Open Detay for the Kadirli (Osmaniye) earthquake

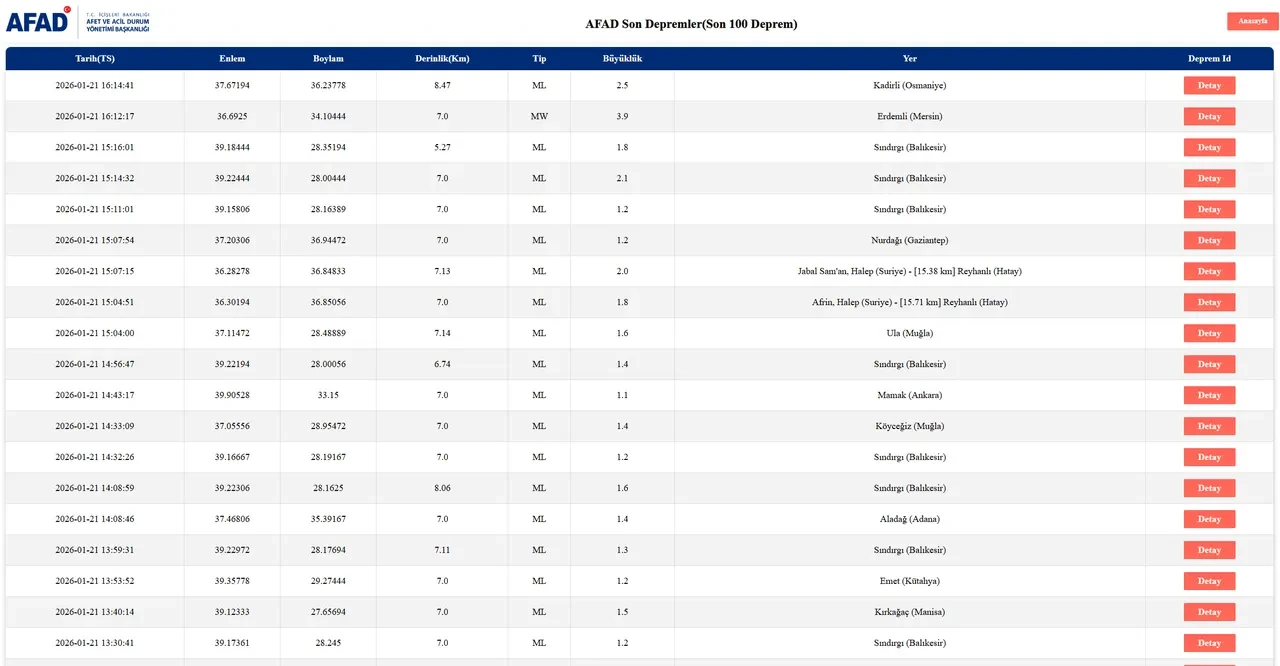[1209, 85]
